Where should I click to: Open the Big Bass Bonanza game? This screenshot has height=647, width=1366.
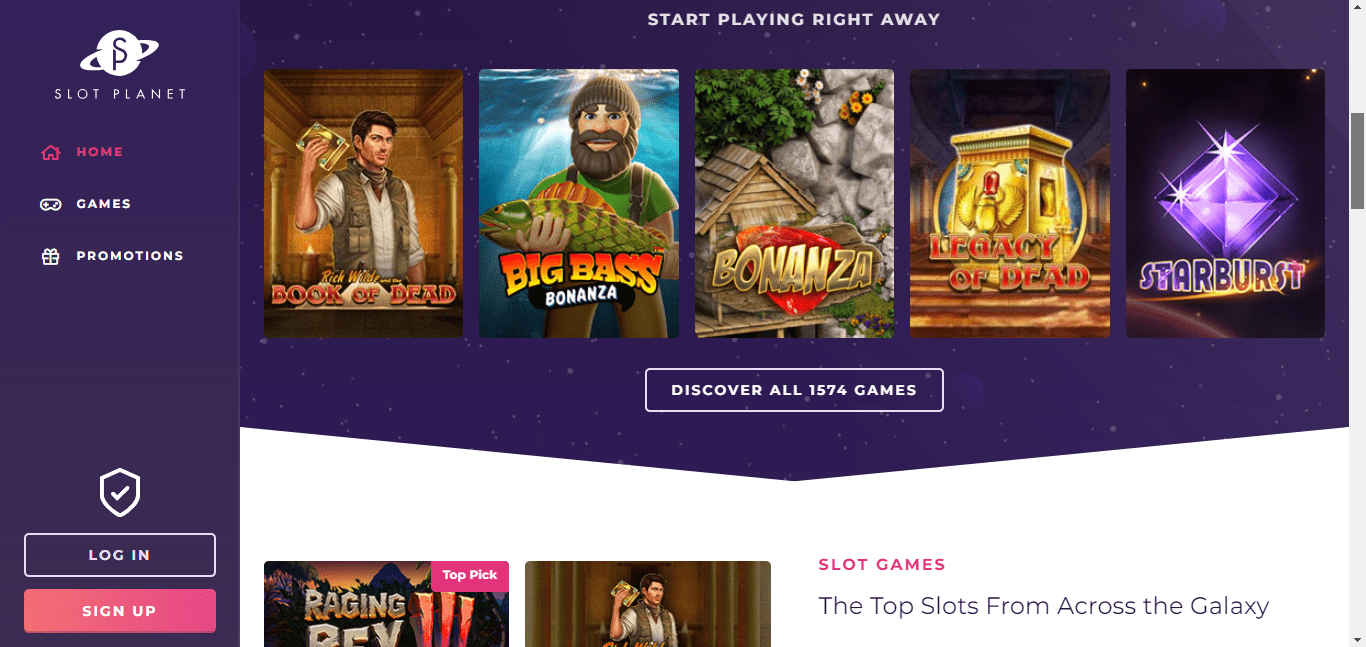click(579, 203)
